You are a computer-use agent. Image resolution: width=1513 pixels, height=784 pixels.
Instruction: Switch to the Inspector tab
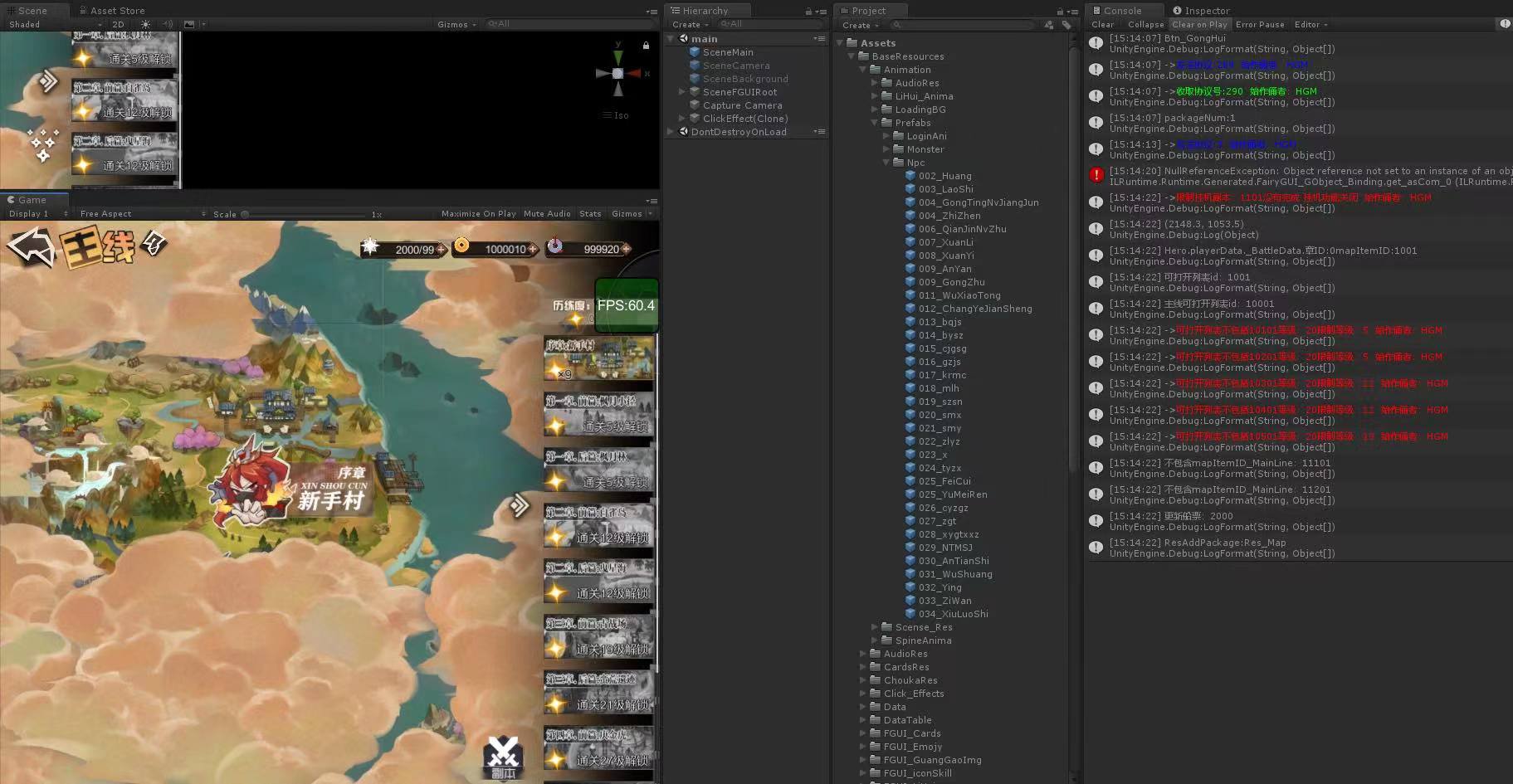click(x=1201, y=11)
